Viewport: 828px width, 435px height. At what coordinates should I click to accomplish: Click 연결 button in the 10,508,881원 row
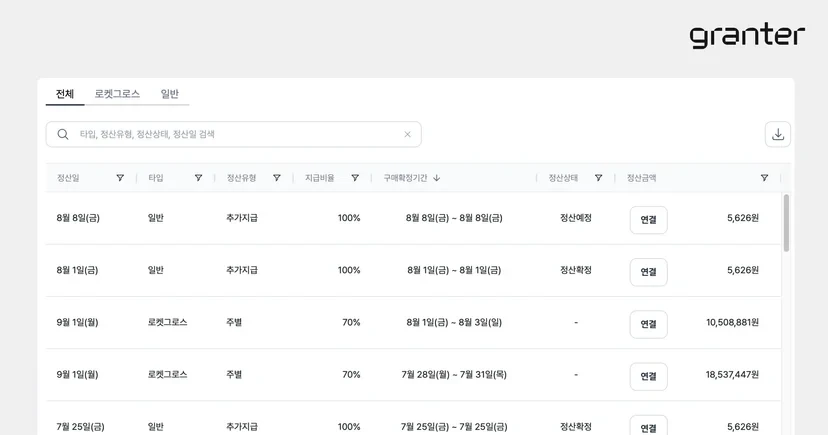(648, 324)
